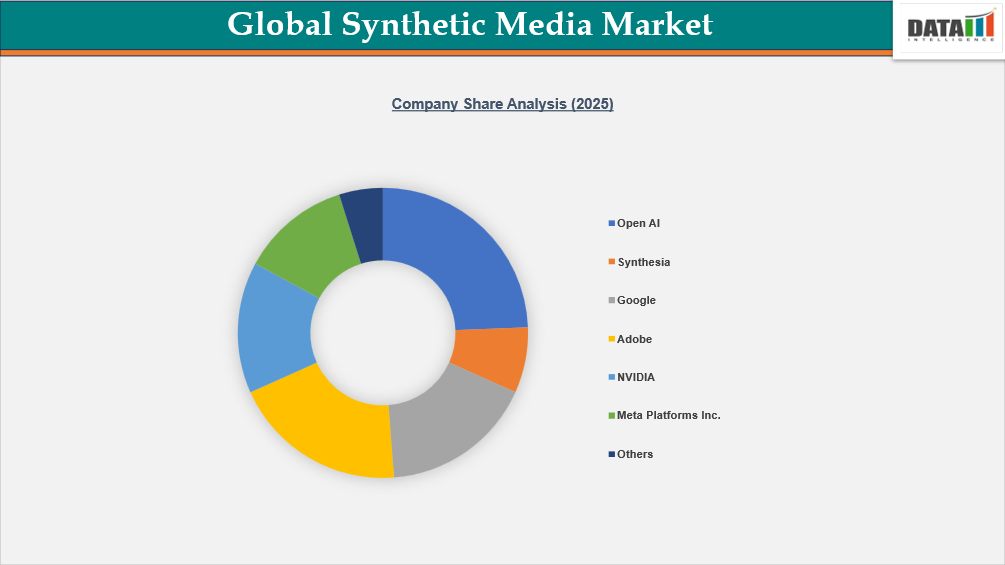Click the Company Share Analysis (2025) heading

502,104
